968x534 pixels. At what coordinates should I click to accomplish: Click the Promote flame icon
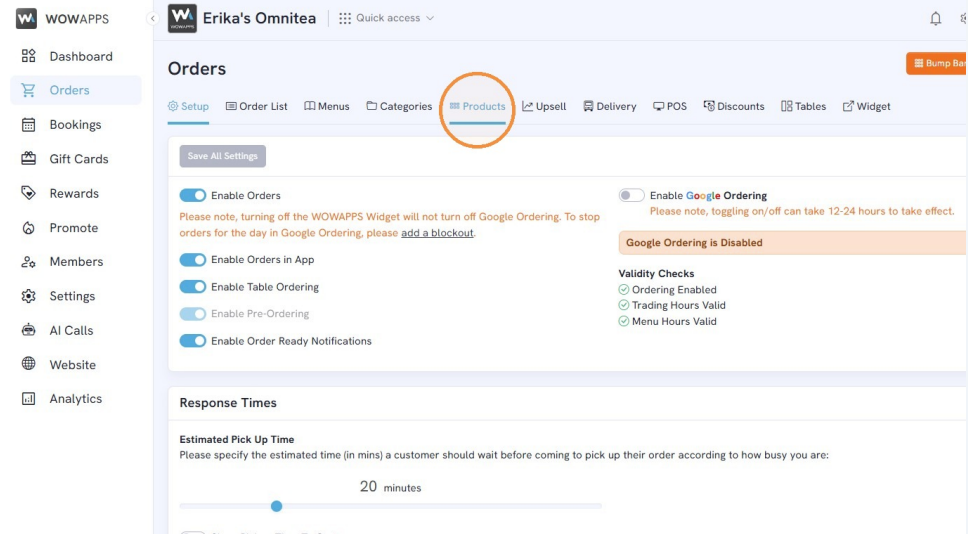[x=28, y=228]
